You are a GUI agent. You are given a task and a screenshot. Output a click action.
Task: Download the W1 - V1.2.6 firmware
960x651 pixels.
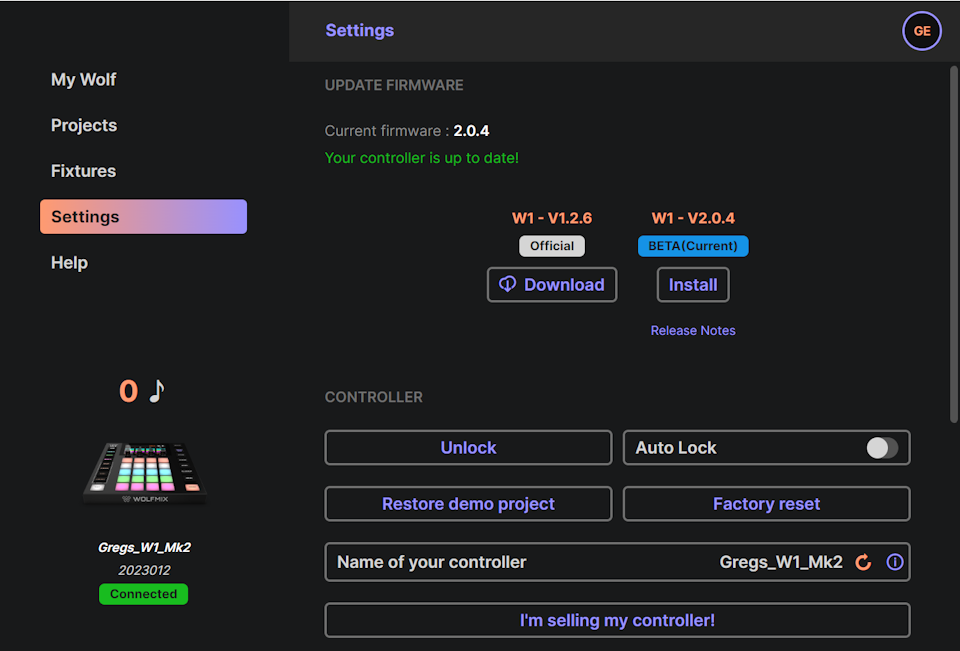(x=552, y=285)
